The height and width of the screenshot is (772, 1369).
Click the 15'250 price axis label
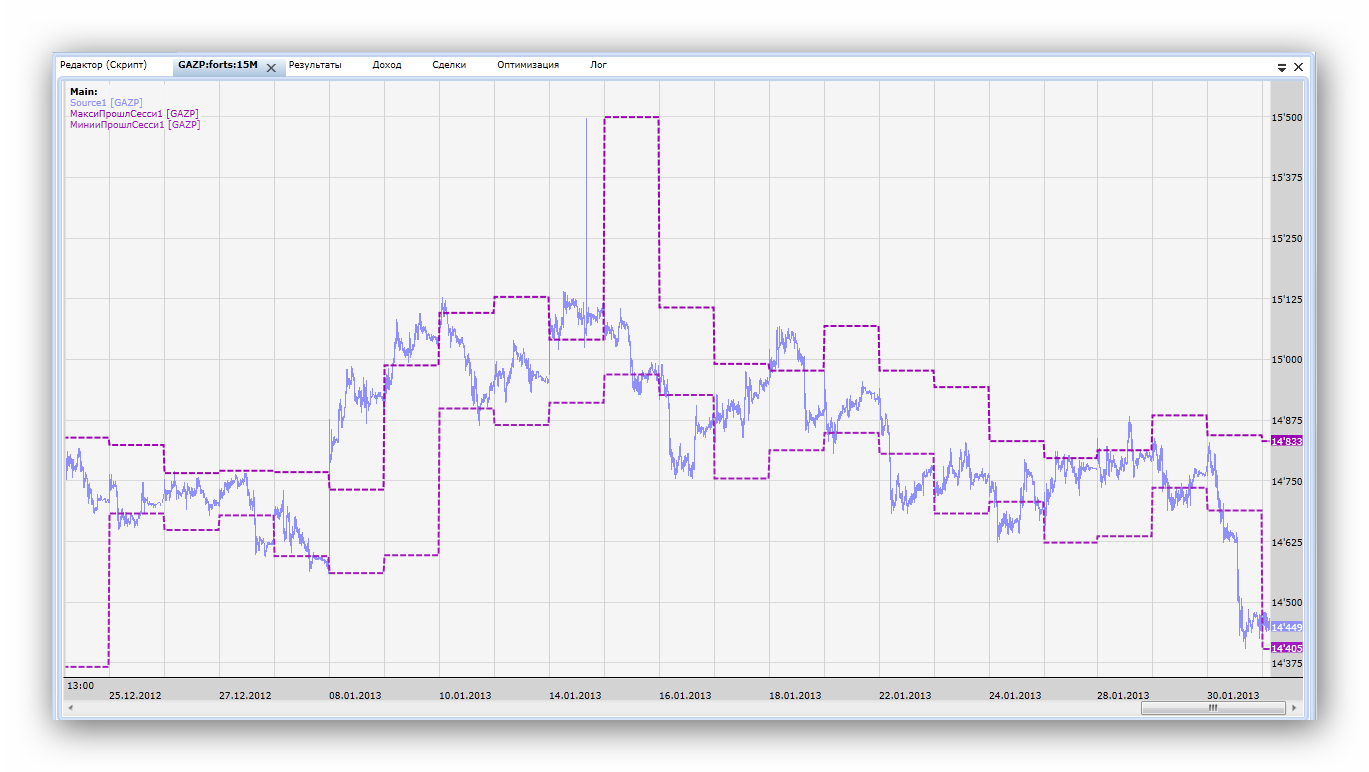[x=1286, y=239]
